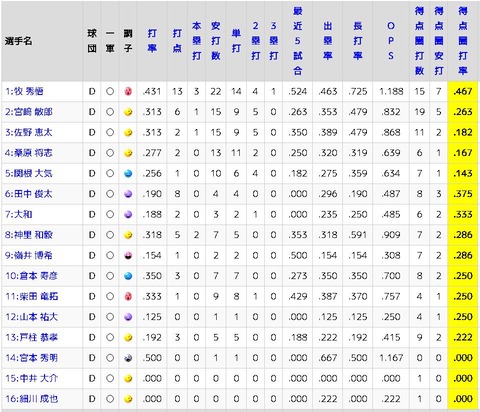Sort by the 安打数 column header
Image resolution: width=480 pixels, height=412 pixels.
pos(216,41)
